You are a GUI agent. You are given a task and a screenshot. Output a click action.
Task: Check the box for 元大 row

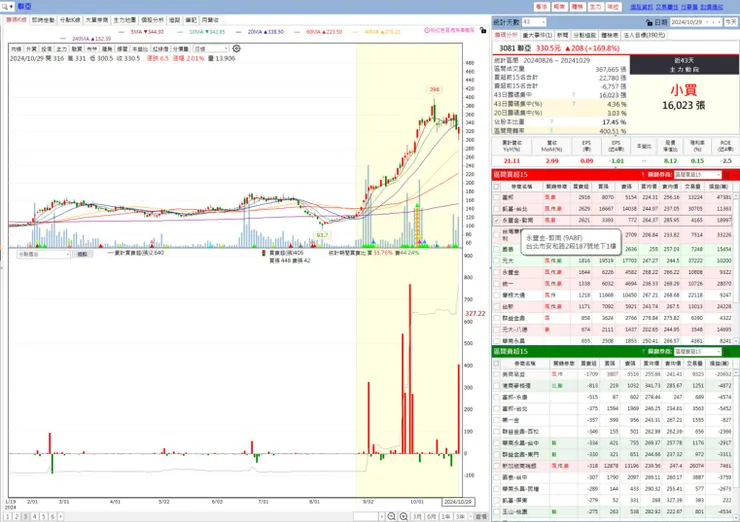[x=496, y=261]
